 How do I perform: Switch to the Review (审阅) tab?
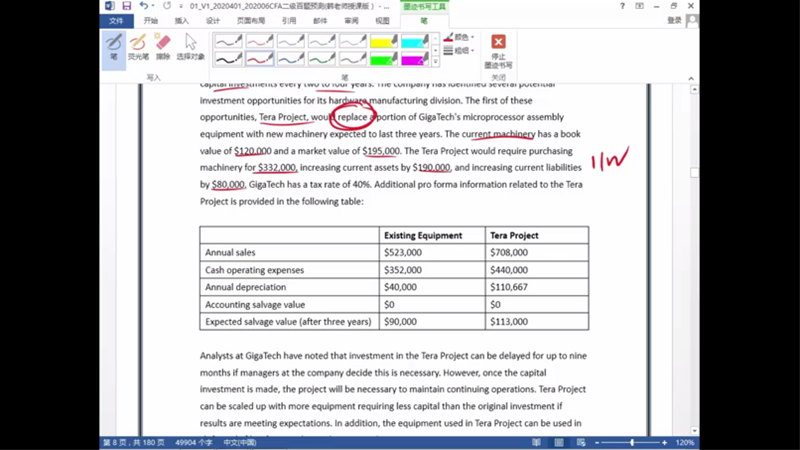351,21
